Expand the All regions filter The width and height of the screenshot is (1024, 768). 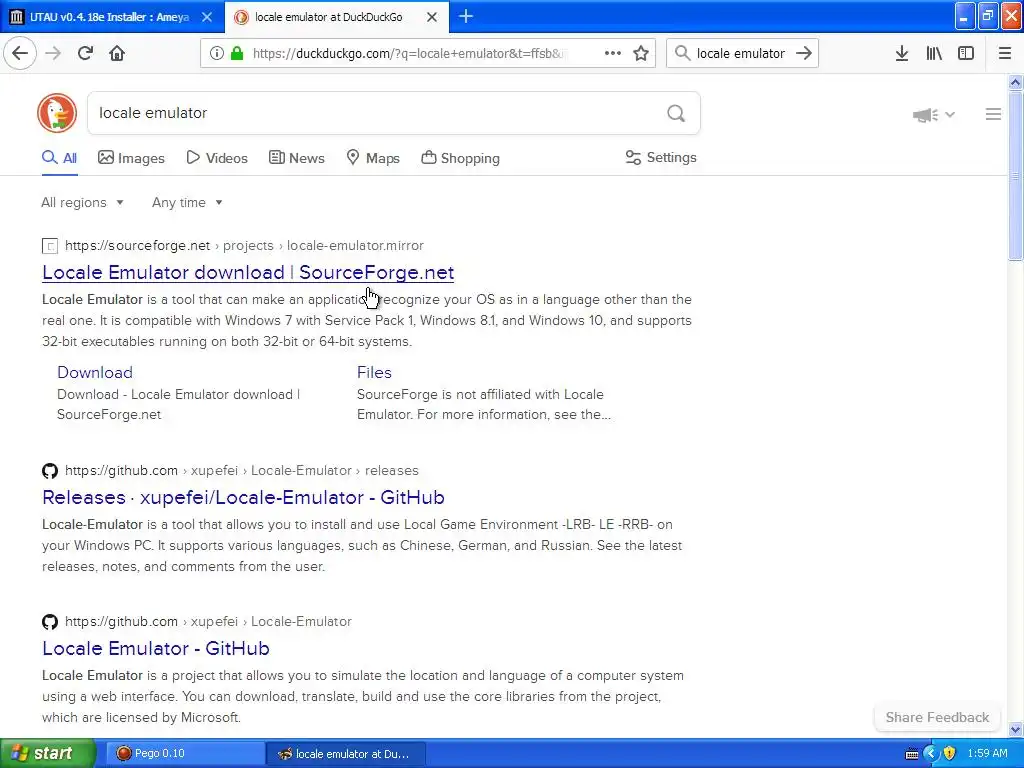click(82, 202)
